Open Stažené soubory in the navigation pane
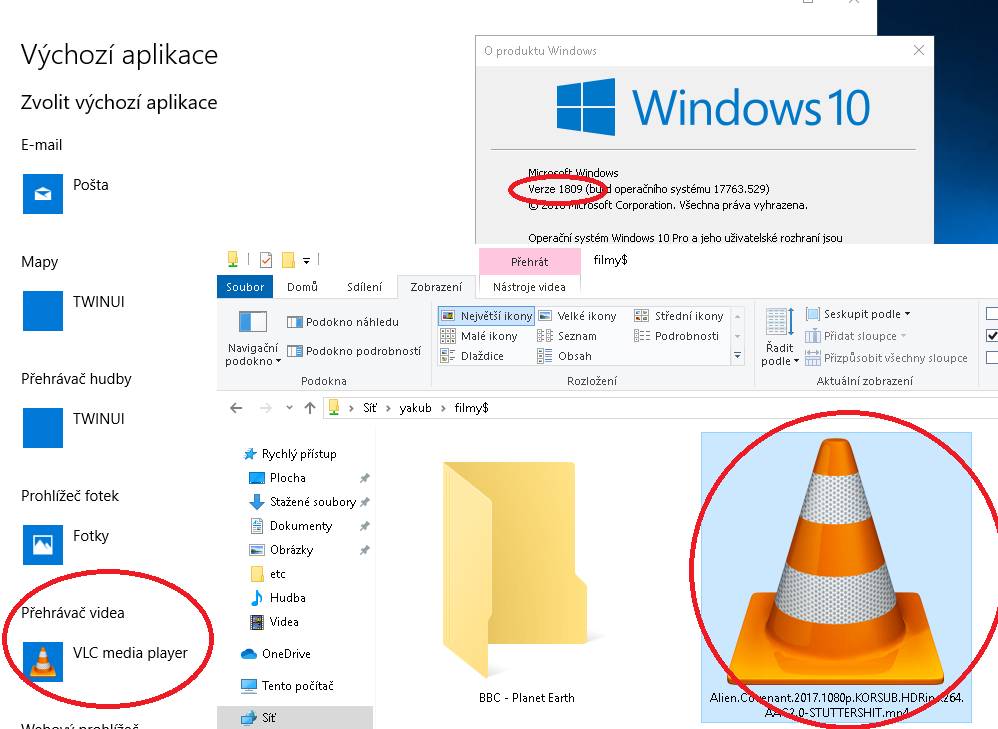This screenshot has width=998, height=729. click(x=302, y=502)
